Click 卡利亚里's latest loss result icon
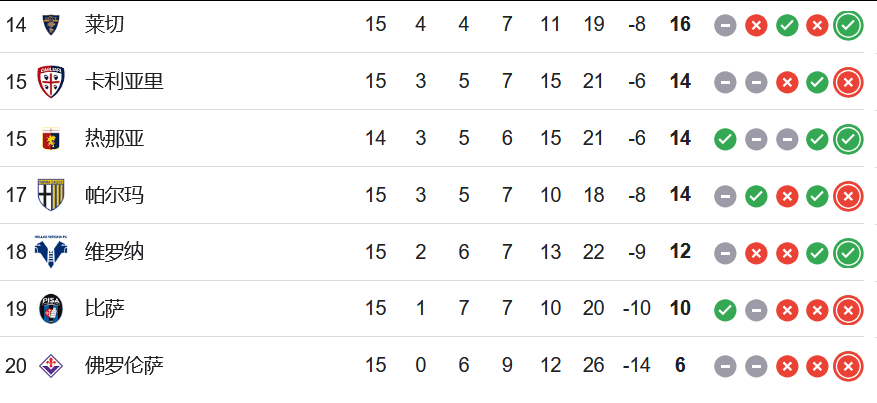Image resolution: width=877 pixels, height=403 pixels. pos(848,83)
